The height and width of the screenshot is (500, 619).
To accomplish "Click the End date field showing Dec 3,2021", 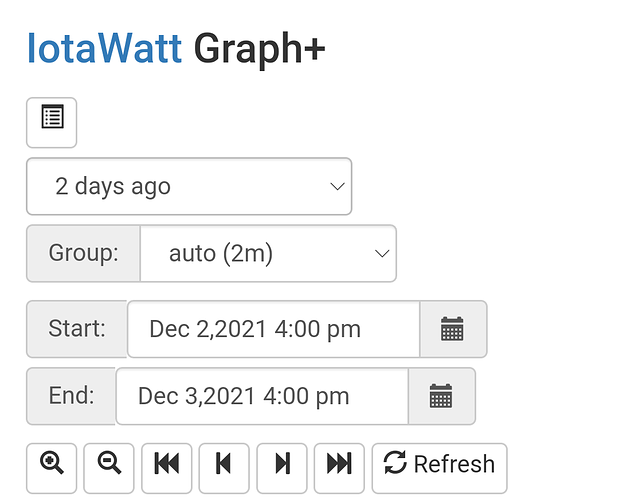I will coord(262,396).
